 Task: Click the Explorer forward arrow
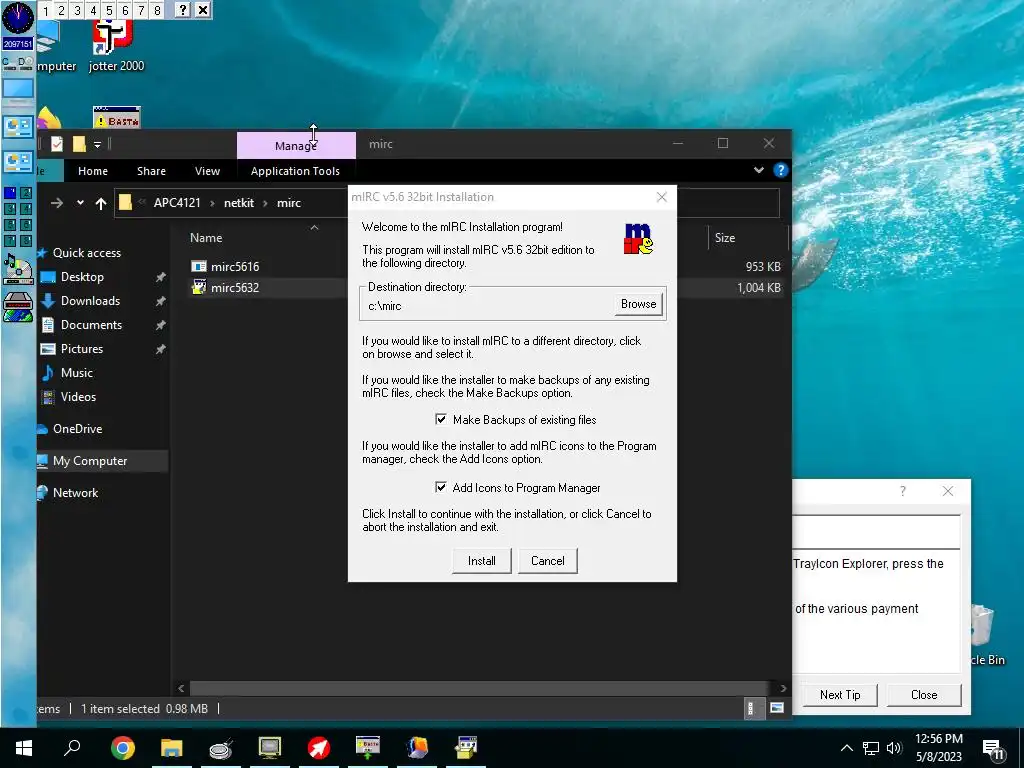click(x=57, y=203)
